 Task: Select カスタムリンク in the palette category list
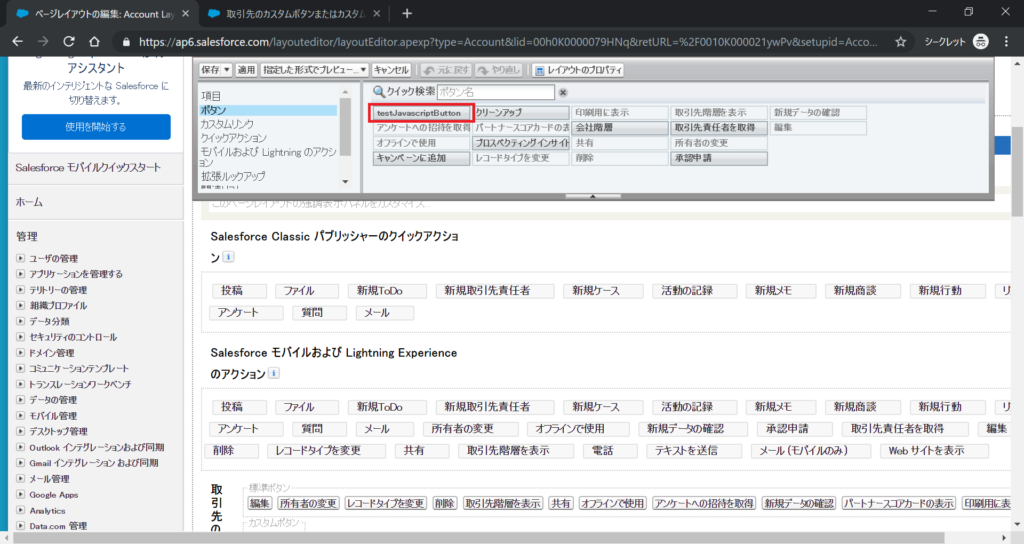coord(232,124)
